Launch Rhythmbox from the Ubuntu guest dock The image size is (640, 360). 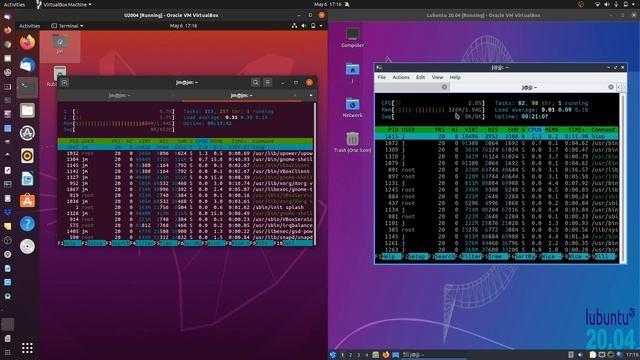(27, 156)
